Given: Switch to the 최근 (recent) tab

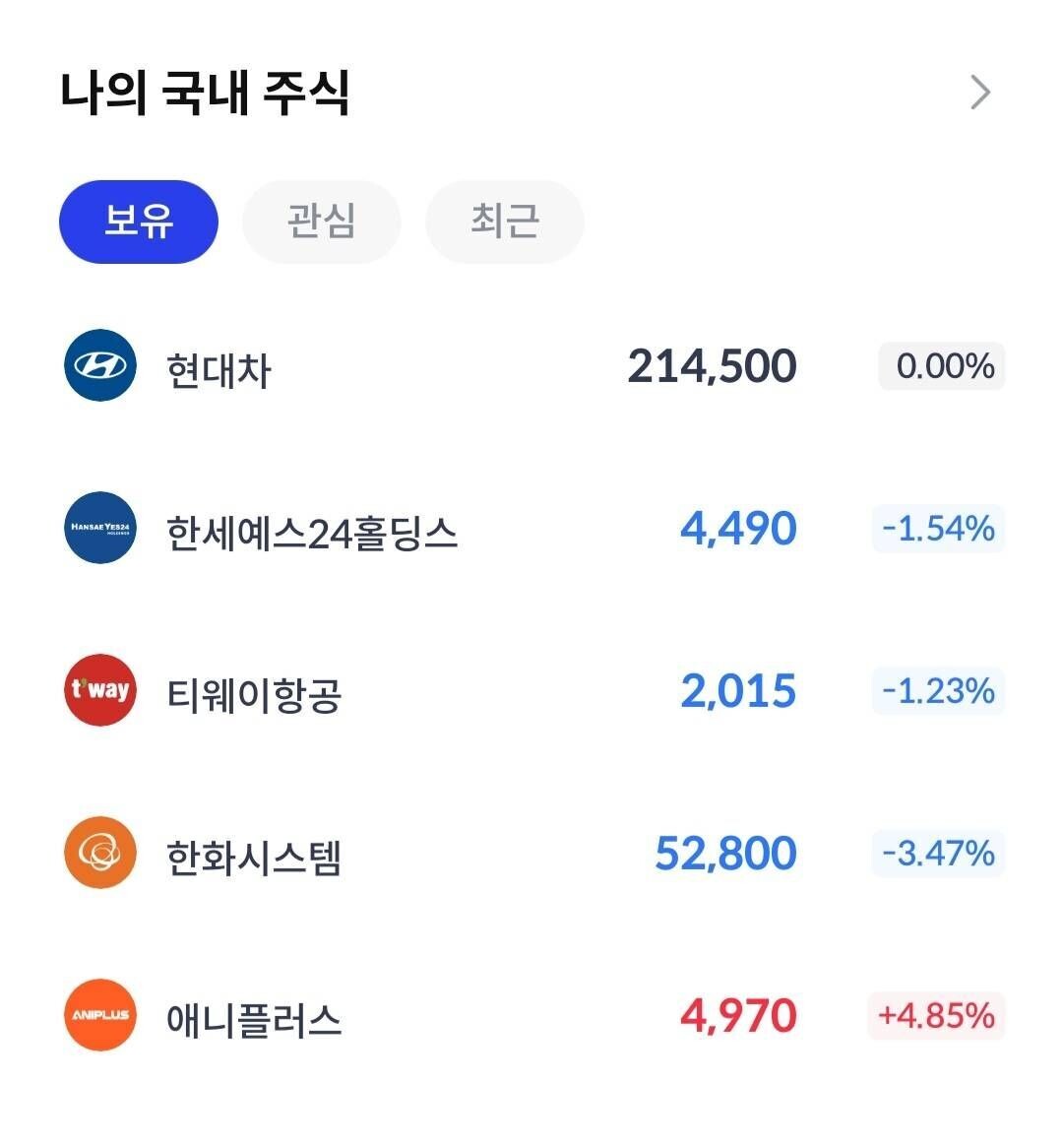Looking at the screenshot, I should tap(504, 222).
